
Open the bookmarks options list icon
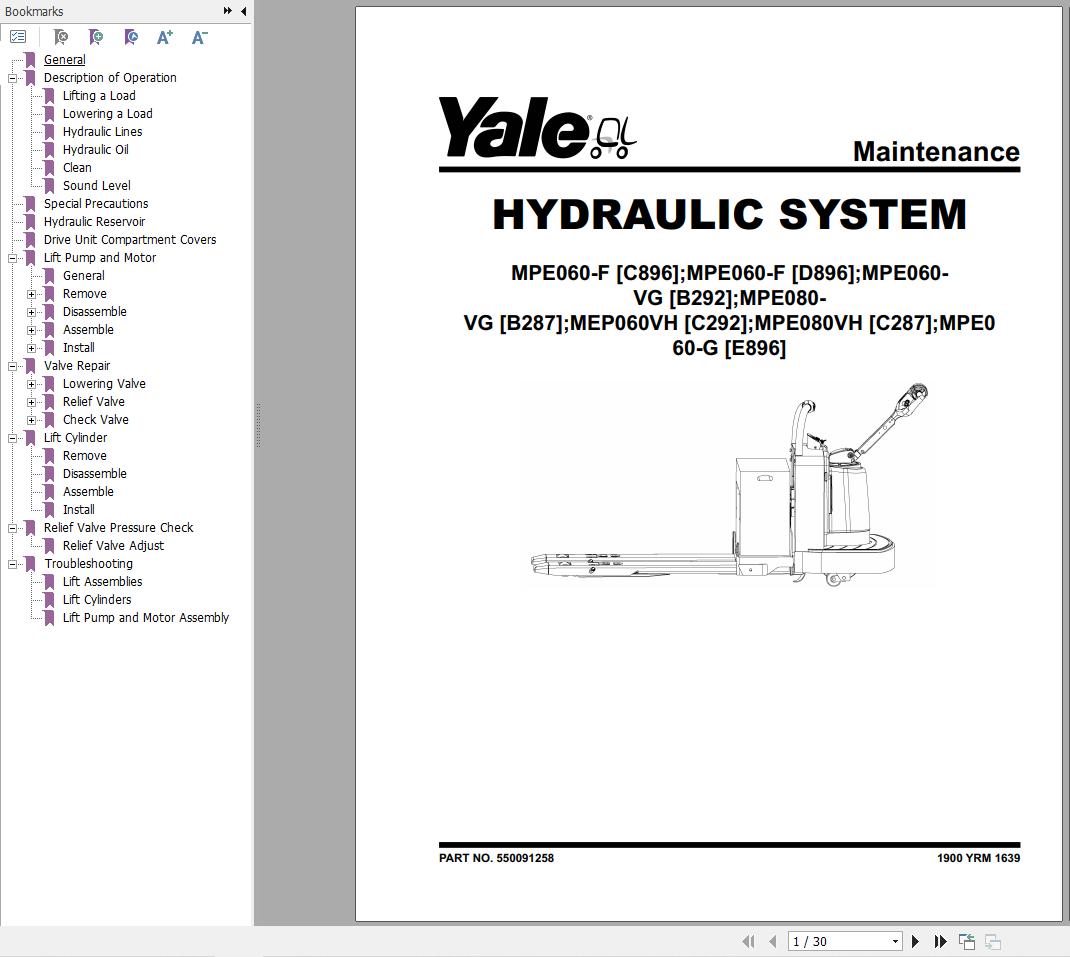pos(18,37)
